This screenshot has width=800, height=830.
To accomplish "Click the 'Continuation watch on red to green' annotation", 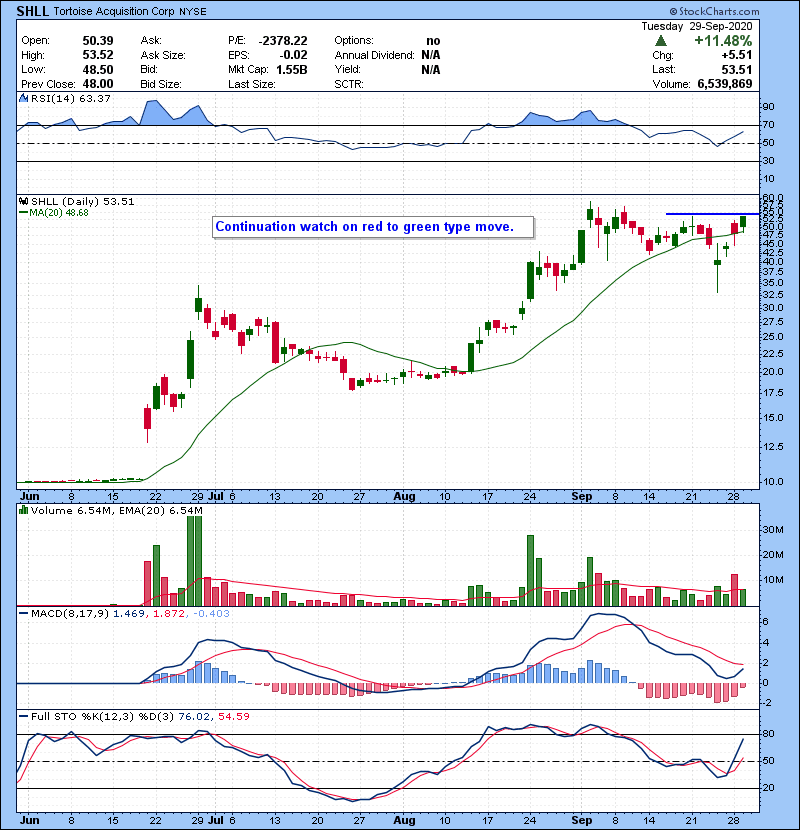I will pyautogui.click(x=373, y=227).
